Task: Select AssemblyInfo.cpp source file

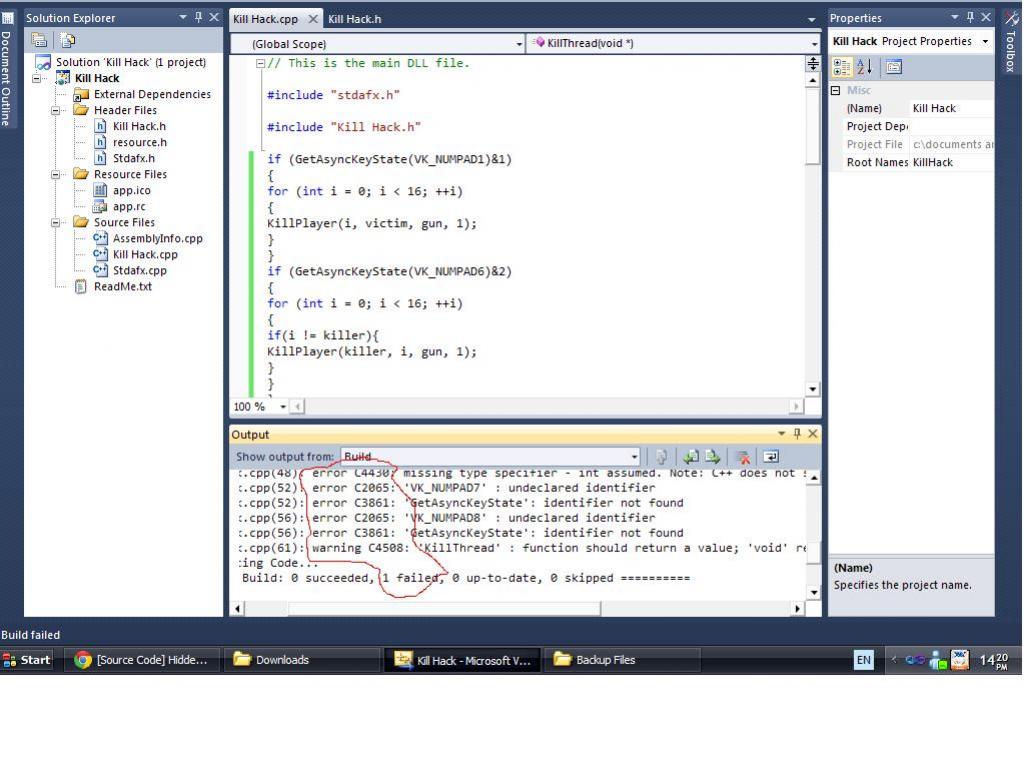Action: click(x=157, y=238)
